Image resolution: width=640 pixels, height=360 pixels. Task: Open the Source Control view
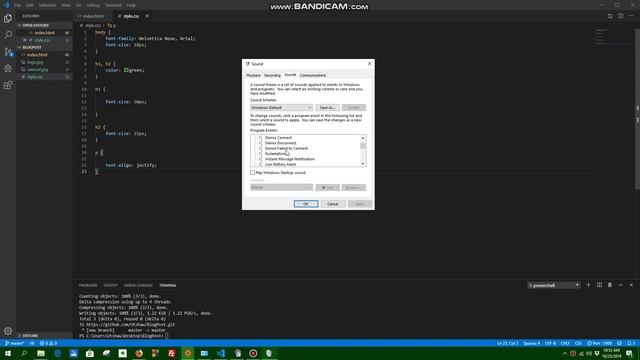point(8,52)
